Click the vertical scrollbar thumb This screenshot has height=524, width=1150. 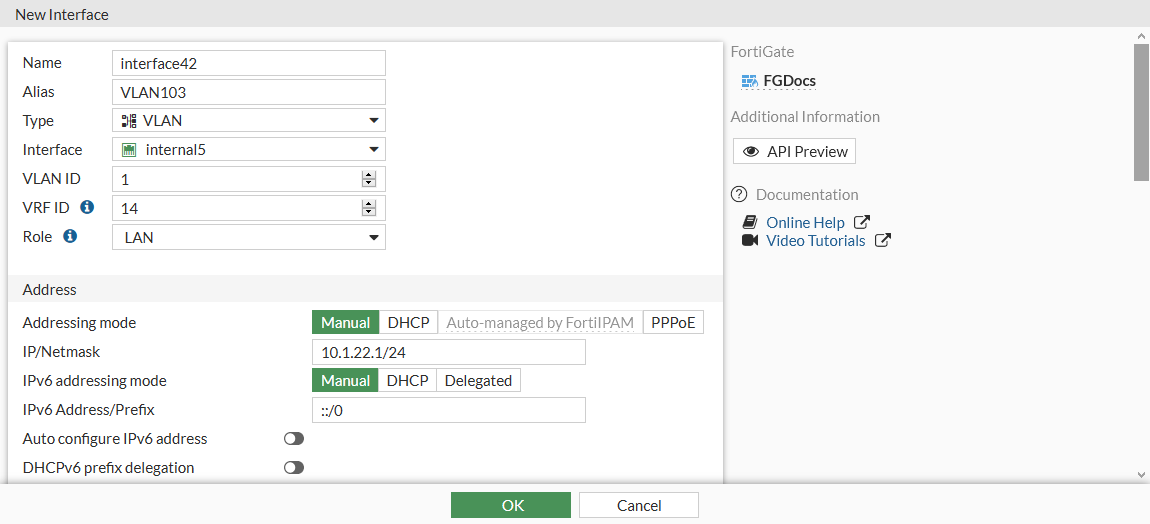1141,110
